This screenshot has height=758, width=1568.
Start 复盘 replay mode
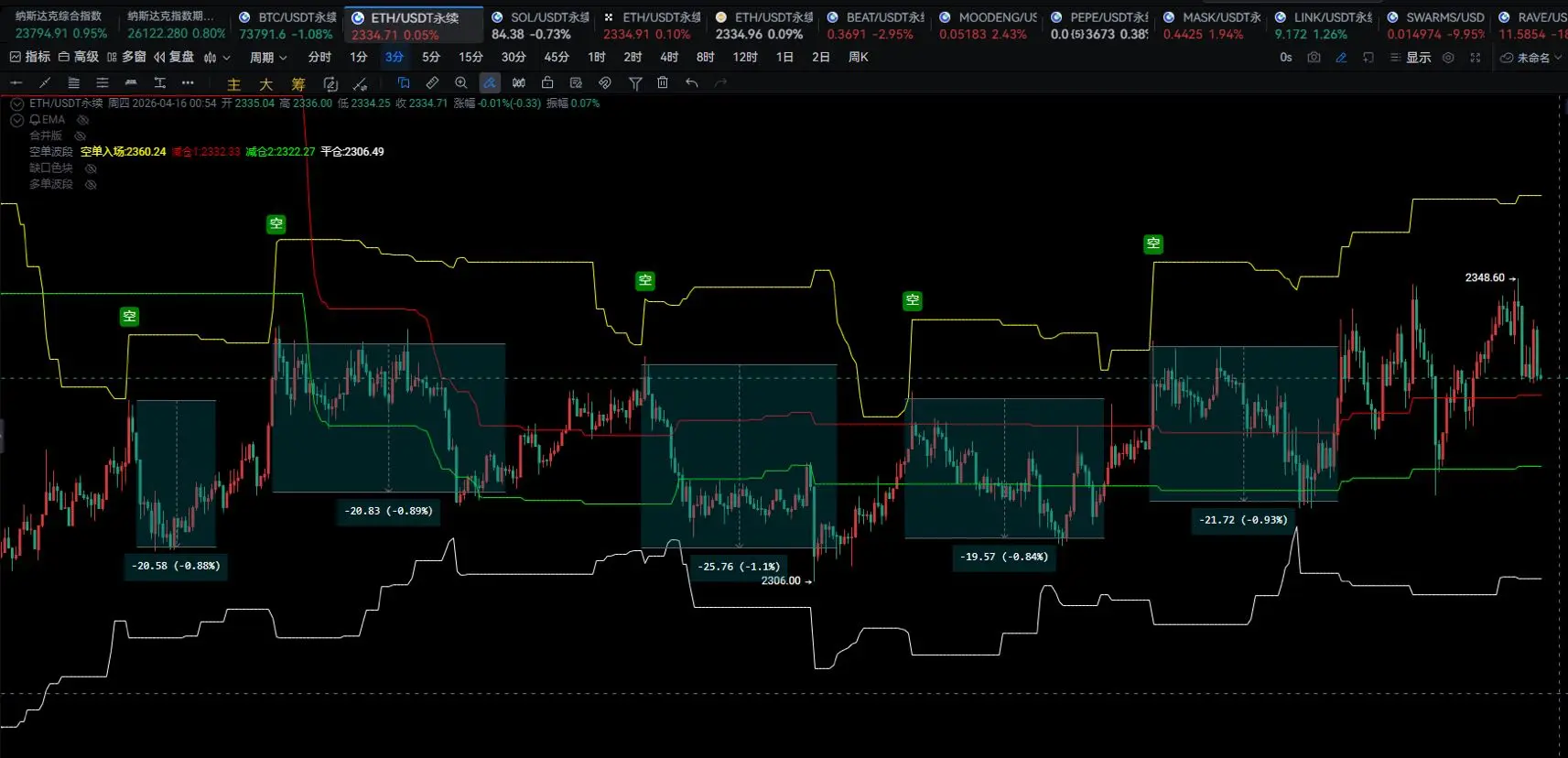[174, 57]
